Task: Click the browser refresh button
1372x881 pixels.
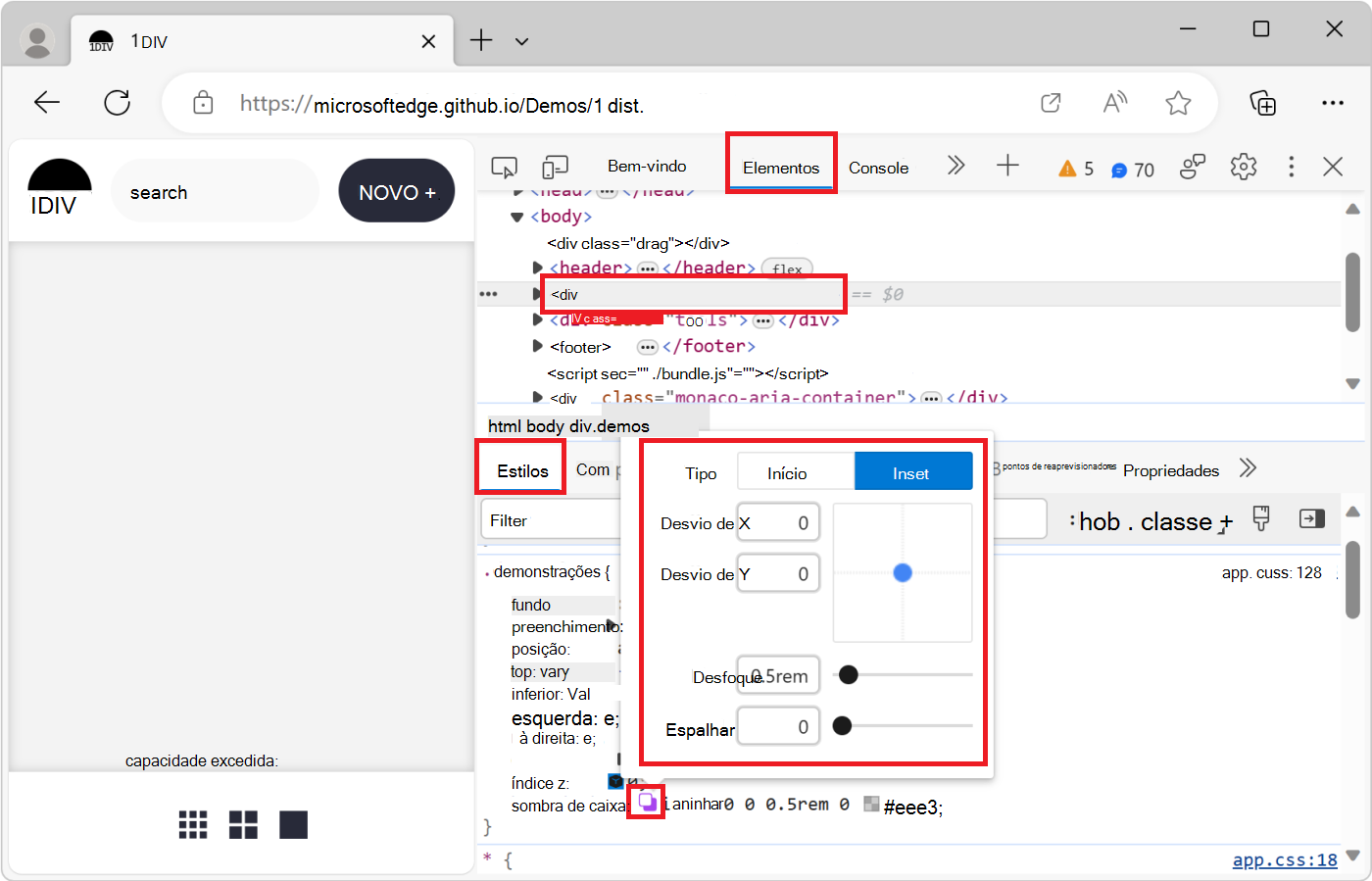Action: [x=118, y=103]
